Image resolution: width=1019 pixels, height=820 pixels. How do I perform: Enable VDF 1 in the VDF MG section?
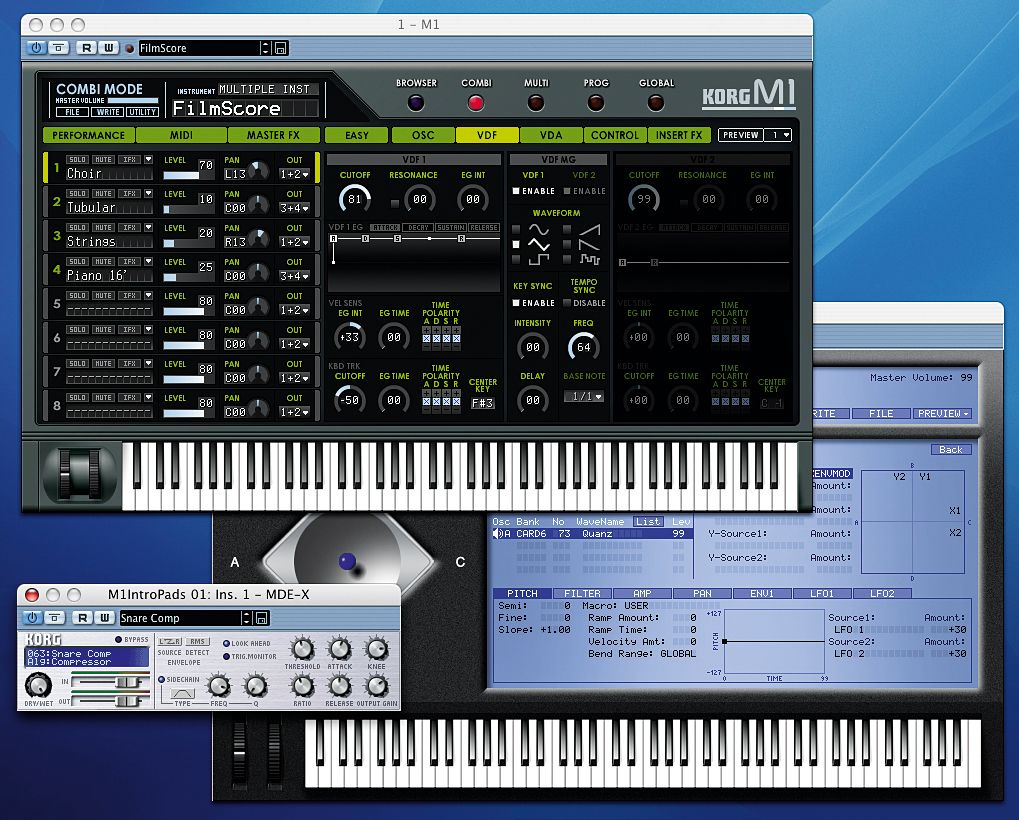click(515, 191)
